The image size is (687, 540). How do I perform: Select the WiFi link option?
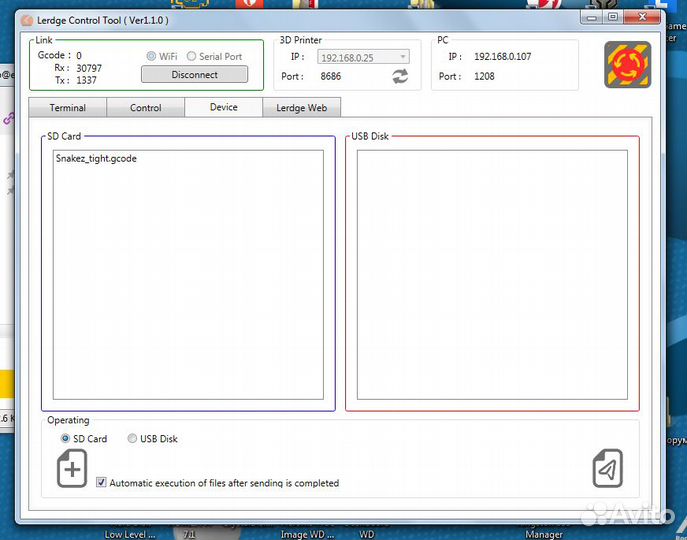tap(152, 57)
